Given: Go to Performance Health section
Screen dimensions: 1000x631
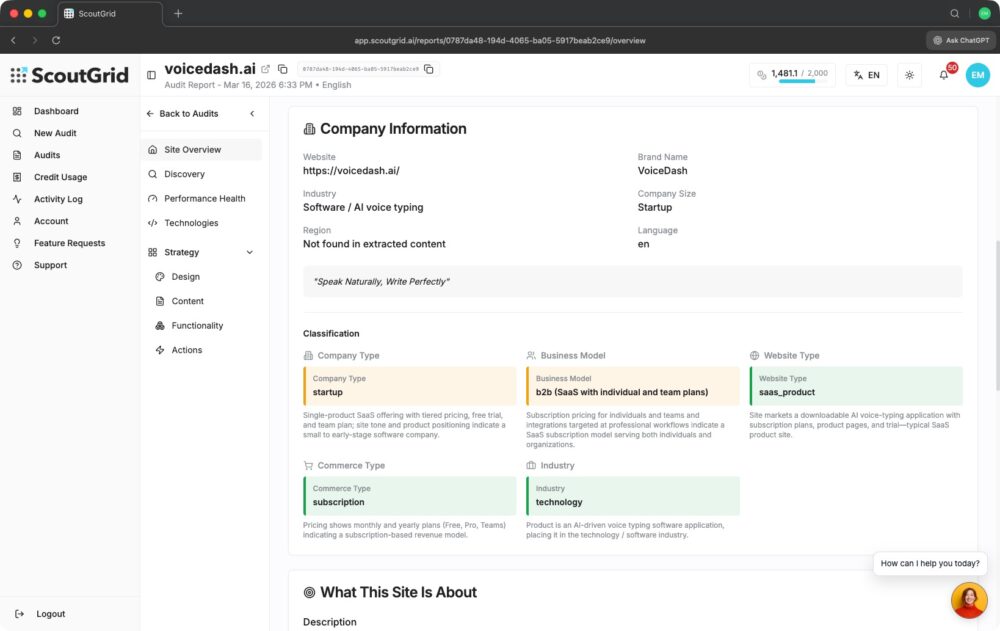Looking at the screenshot, I should tap(204, 198).
